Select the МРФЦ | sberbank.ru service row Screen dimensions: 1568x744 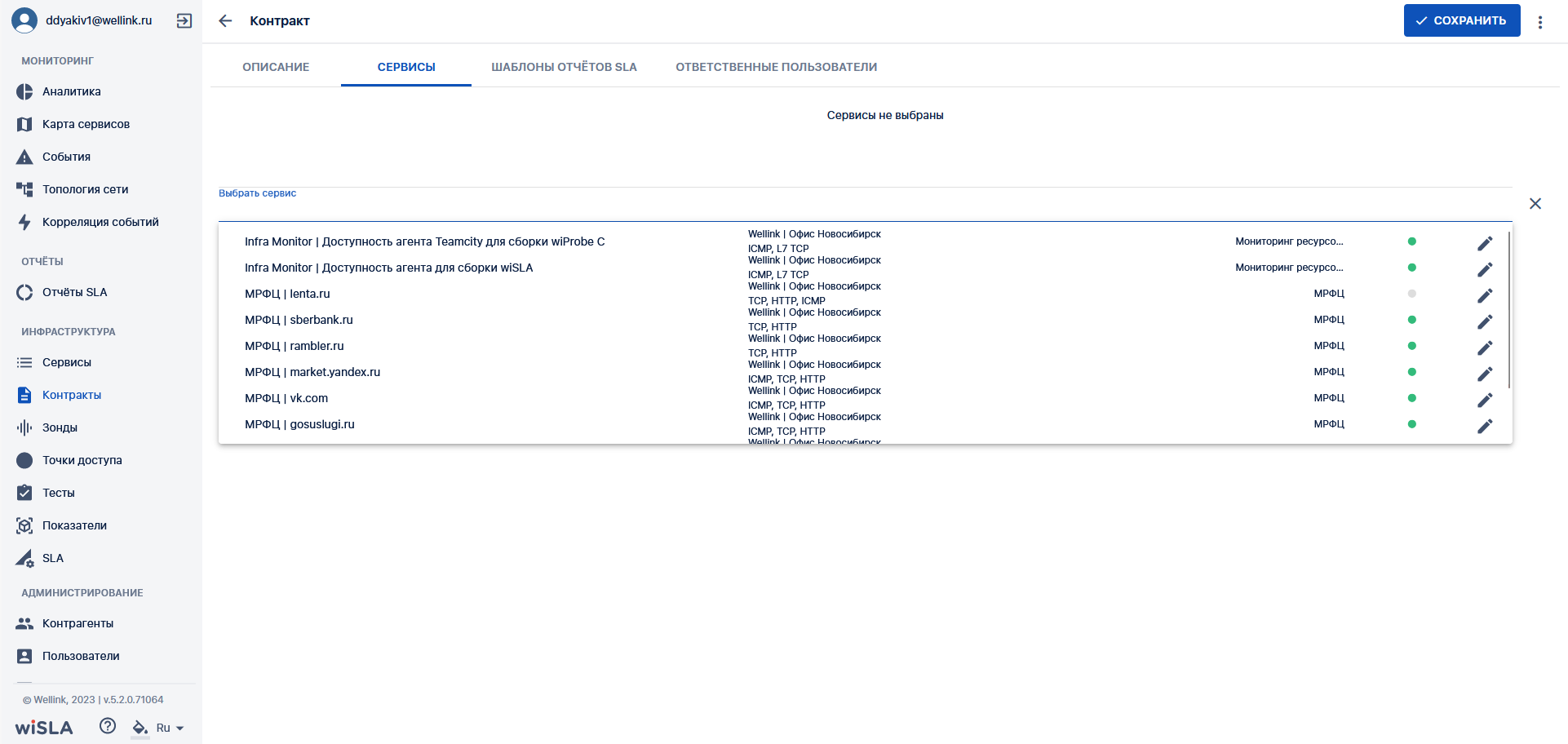(x=299, y=320)
